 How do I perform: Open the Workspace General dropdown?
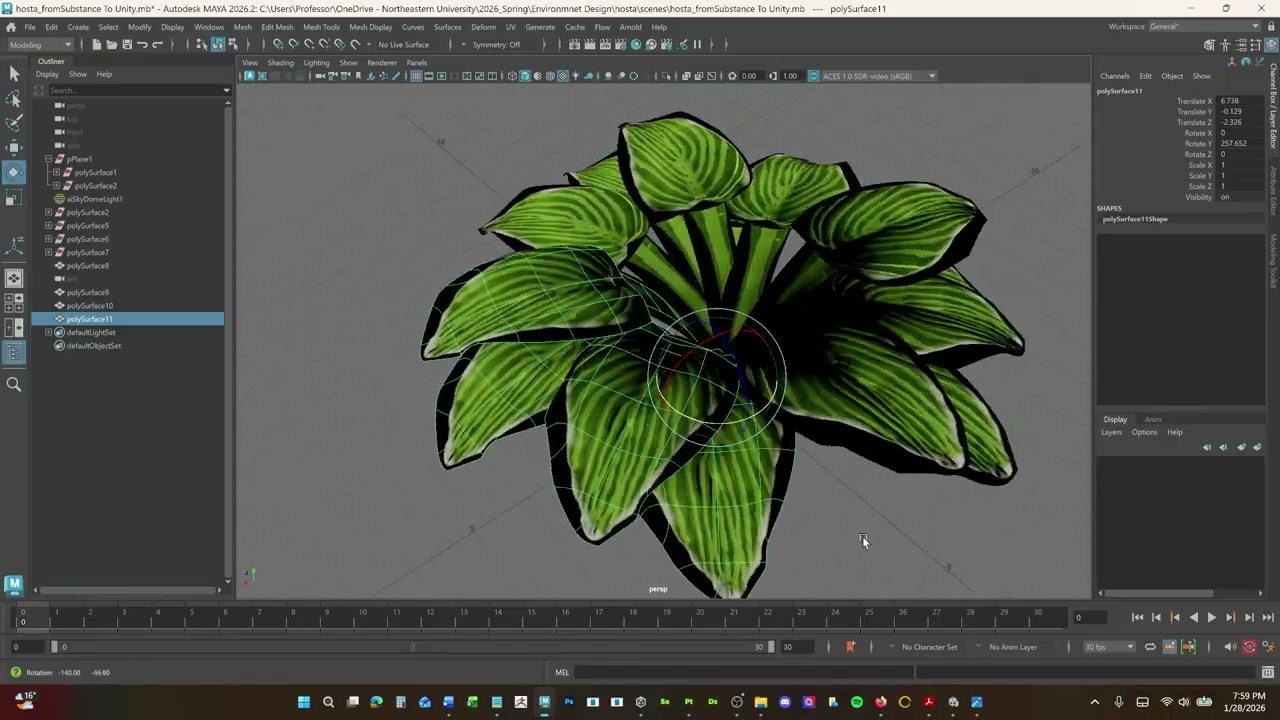(1204, 27)
